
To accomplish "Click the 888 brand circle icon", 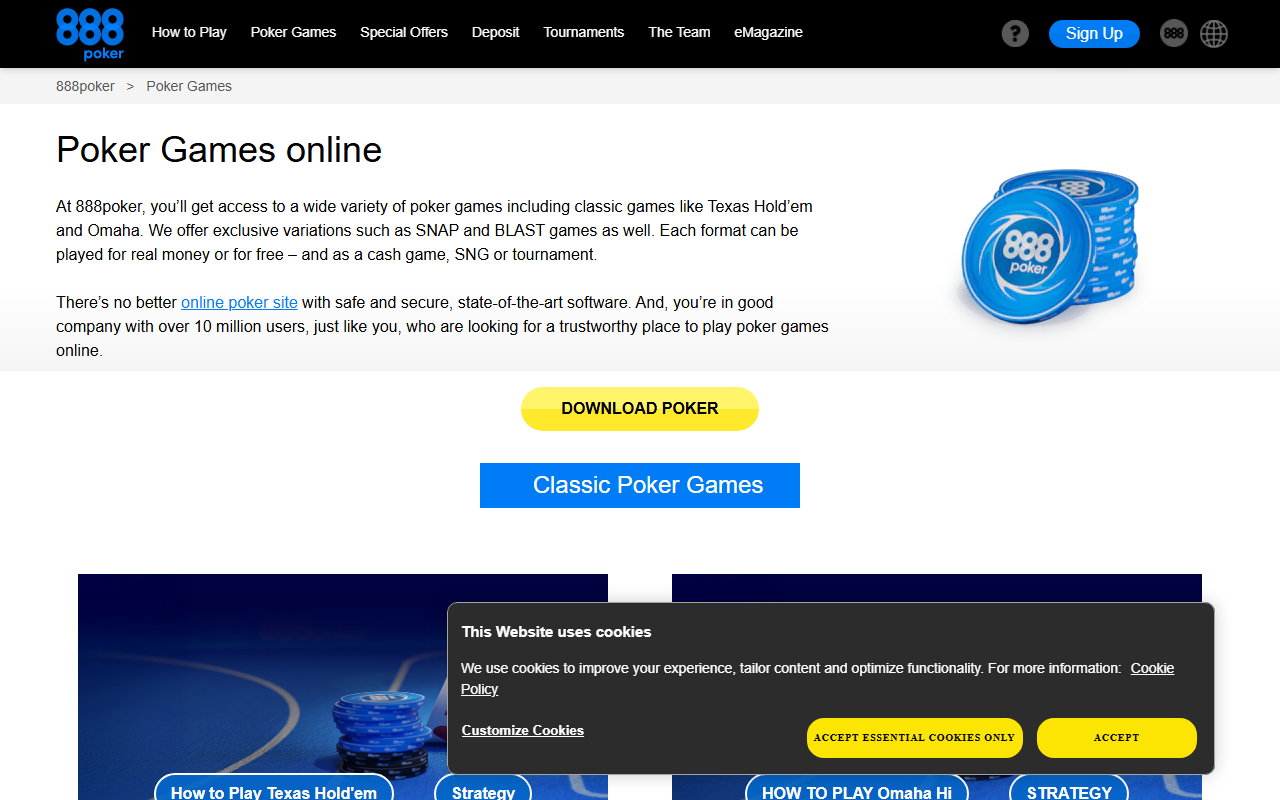I will 1174,33.
